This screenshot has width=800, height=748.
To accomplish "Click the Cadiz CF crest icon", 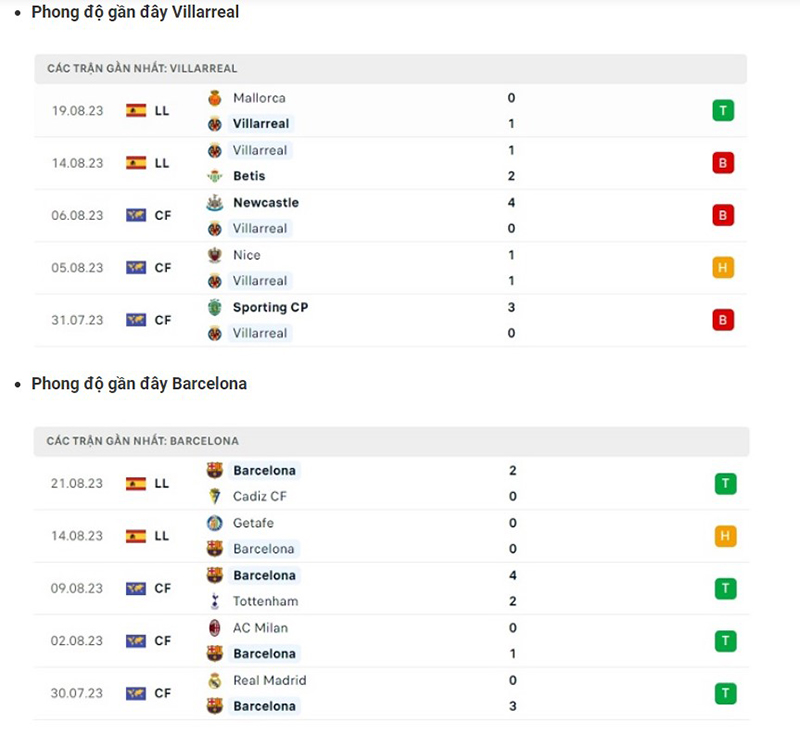I will [x=214, y=496].
